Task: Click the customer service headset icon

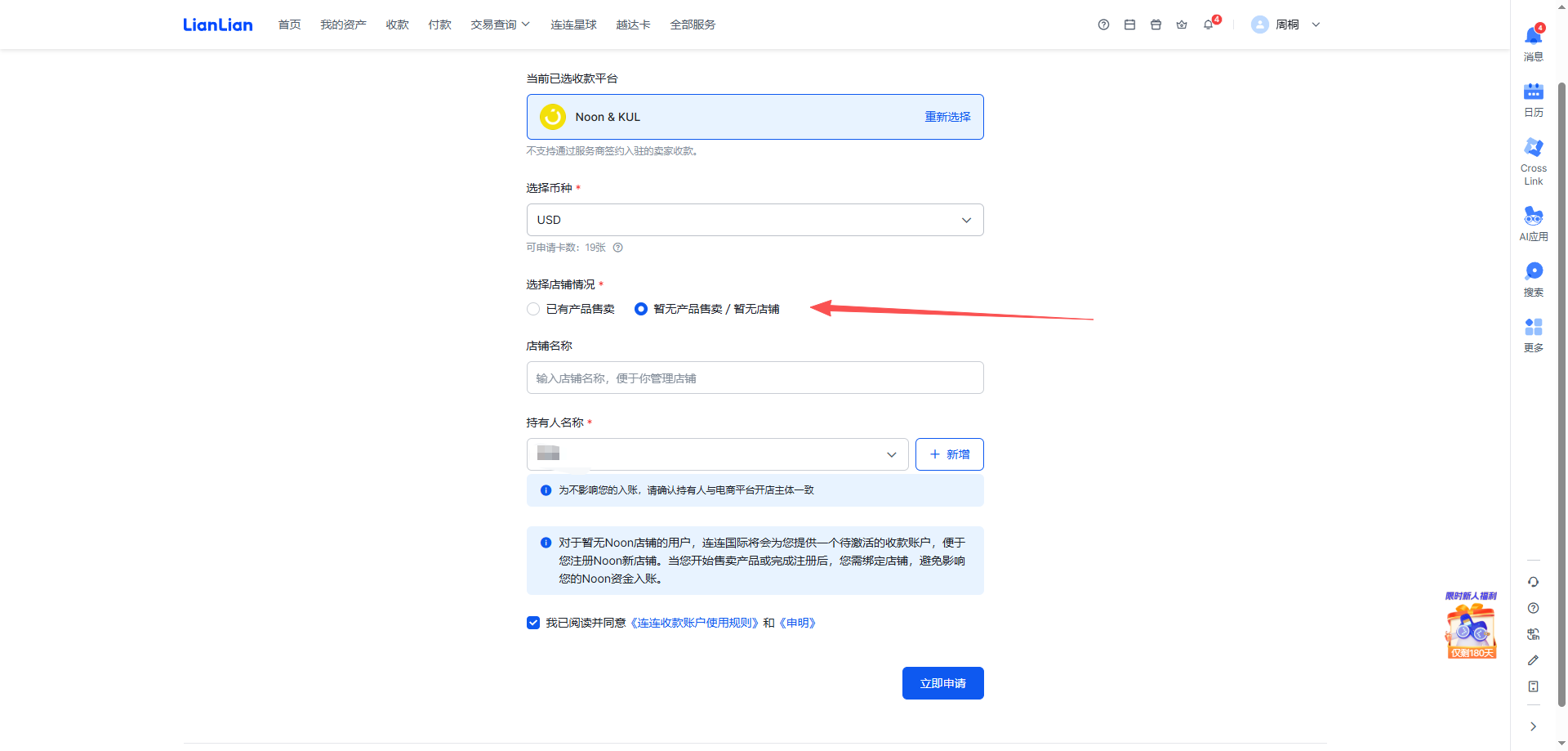Action: click(1534, 582)
